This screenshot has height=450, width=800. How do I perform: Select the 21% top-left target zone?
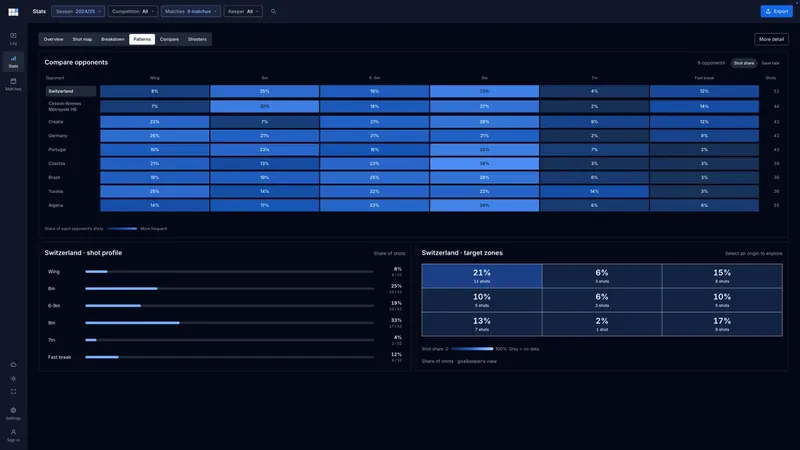pyautogui.click(x=482, y=276)
